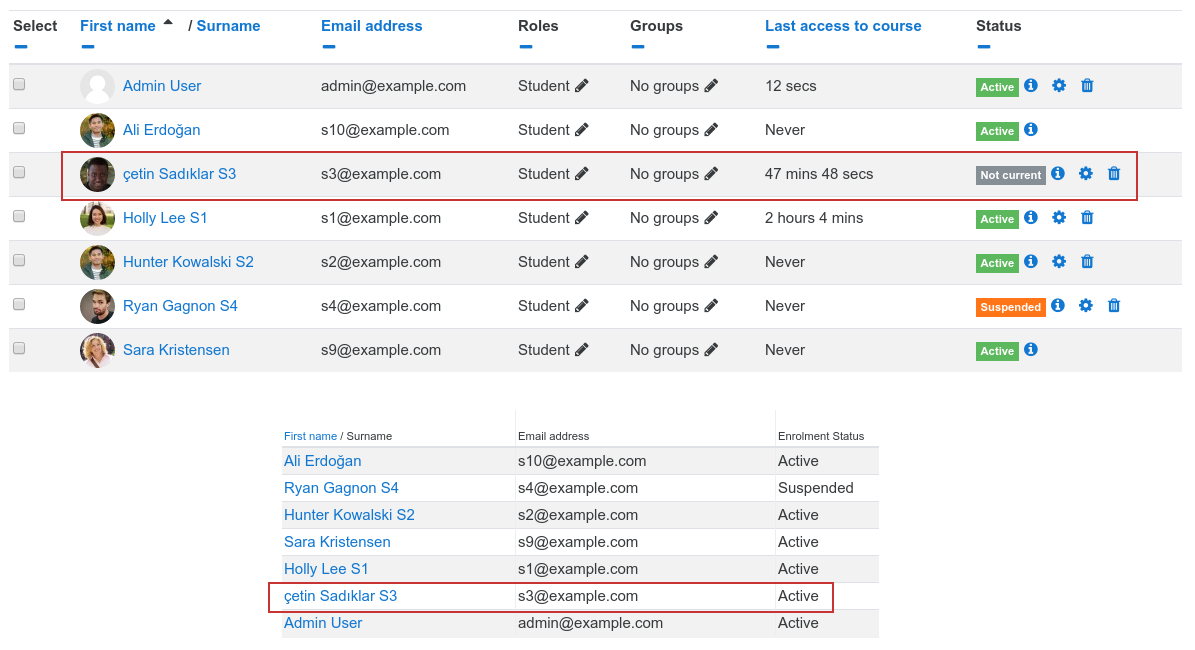Select Admin User row checkbox
This screenshot has width=1195, height=650.
19,85
